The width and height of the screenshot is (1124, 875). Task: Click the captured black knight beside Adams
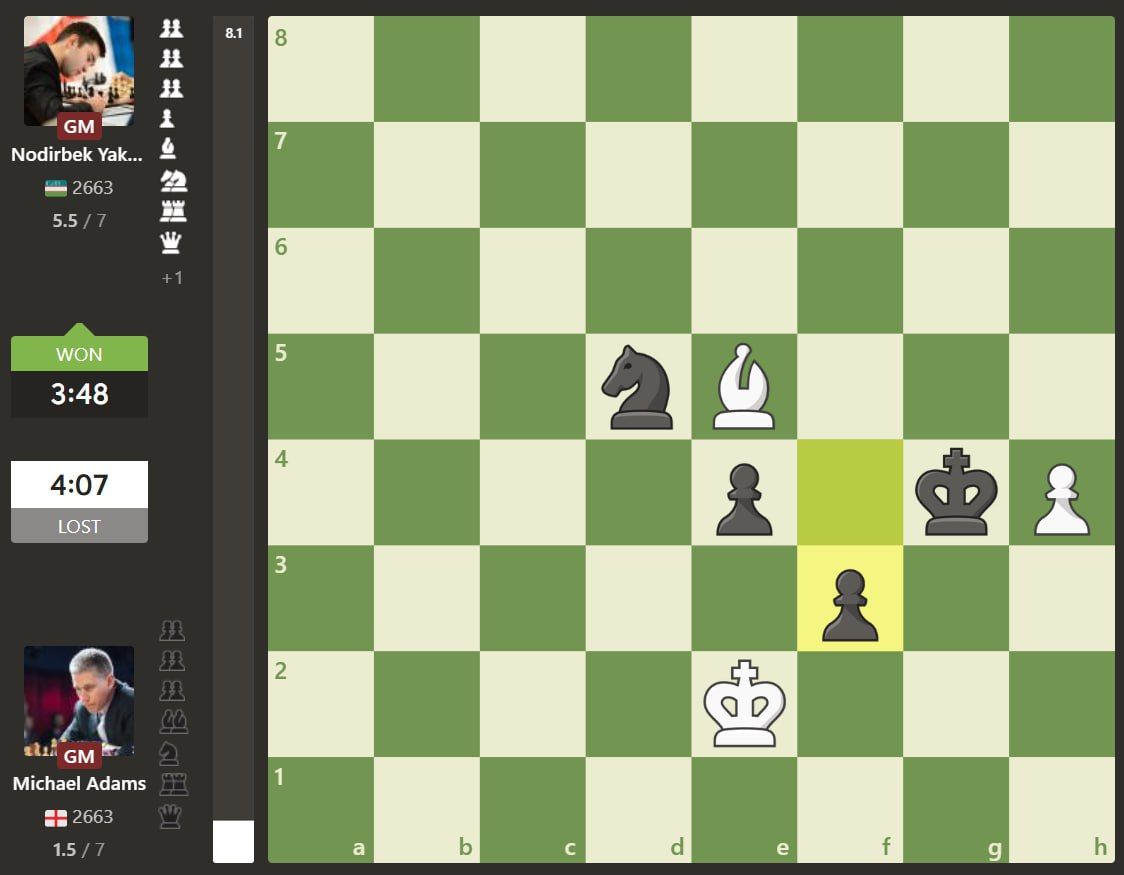pyautogui.click(x=168, y=754)
